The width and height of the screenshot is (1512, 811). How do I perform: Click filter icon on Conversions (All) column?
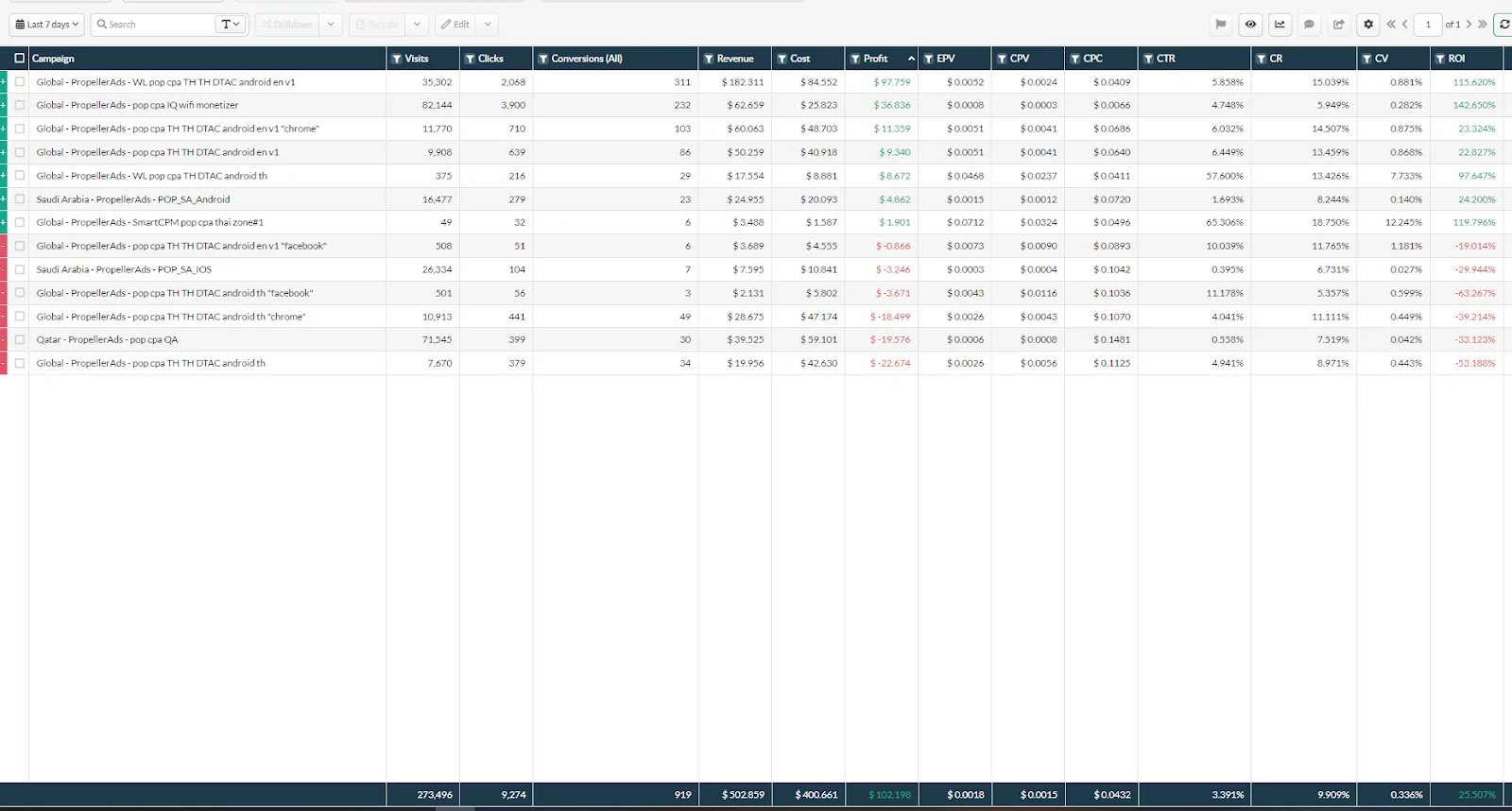pos(543,59)
